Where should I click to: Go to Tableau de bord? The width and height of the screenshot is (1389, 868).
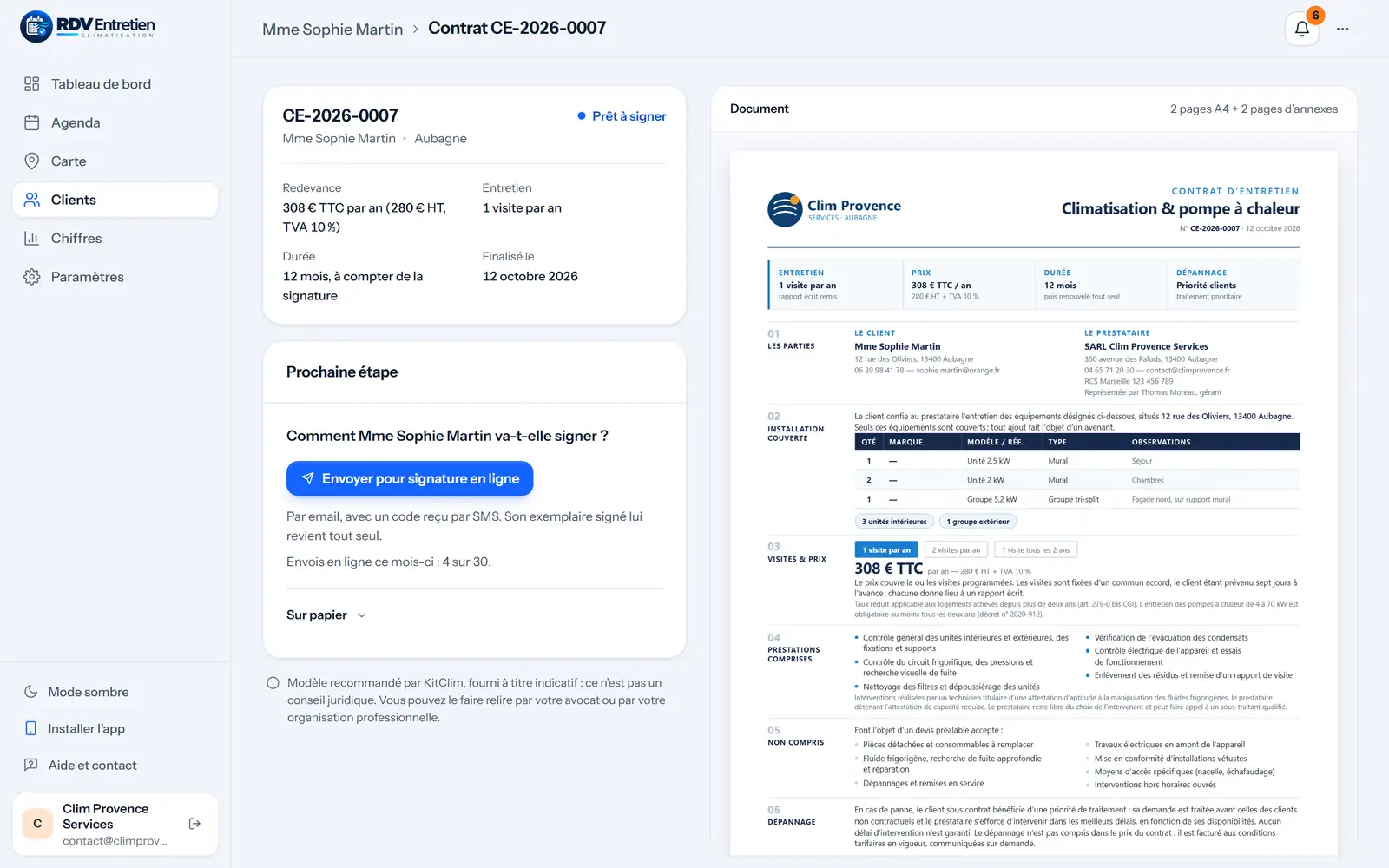pyautogui.click(x=115, y=84)
